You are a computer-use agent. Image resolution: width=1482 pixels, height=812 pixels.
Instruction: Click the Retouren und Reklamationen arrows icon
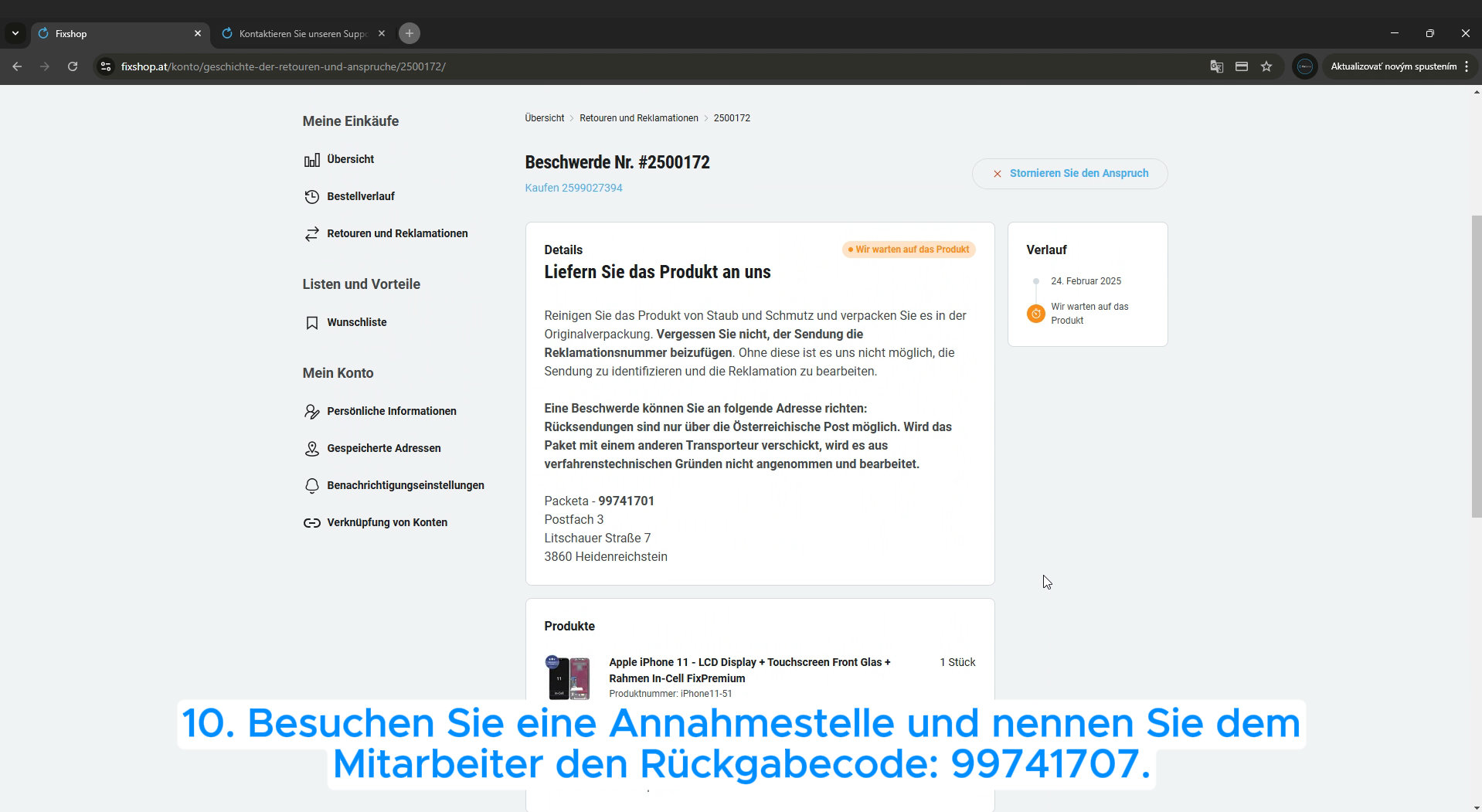[x=311, y=234]
